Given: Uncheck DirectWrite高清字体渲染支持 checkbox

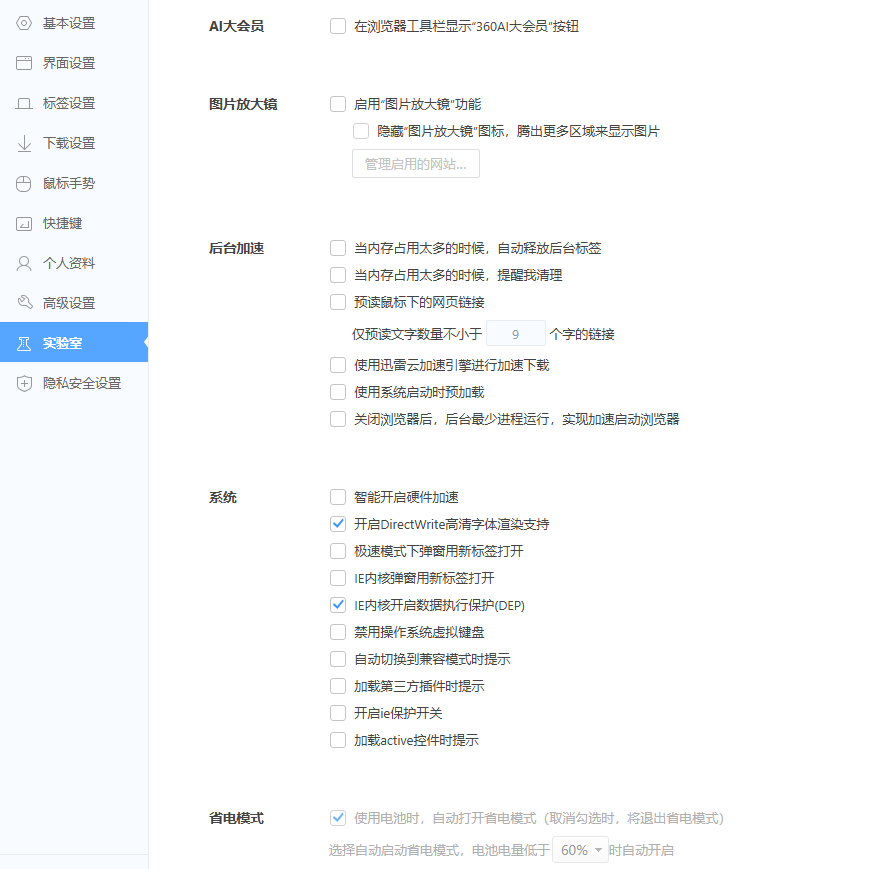Looking at the screenshot, I should click(338, 524).
